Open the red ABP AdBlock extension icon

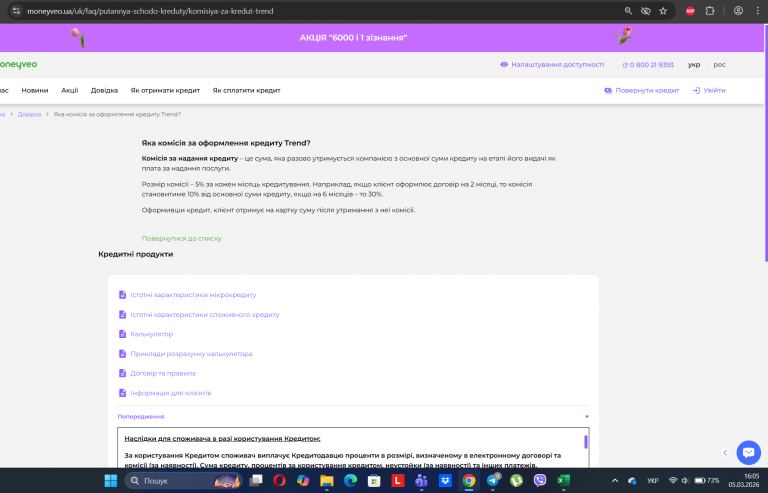click(690, 11)
